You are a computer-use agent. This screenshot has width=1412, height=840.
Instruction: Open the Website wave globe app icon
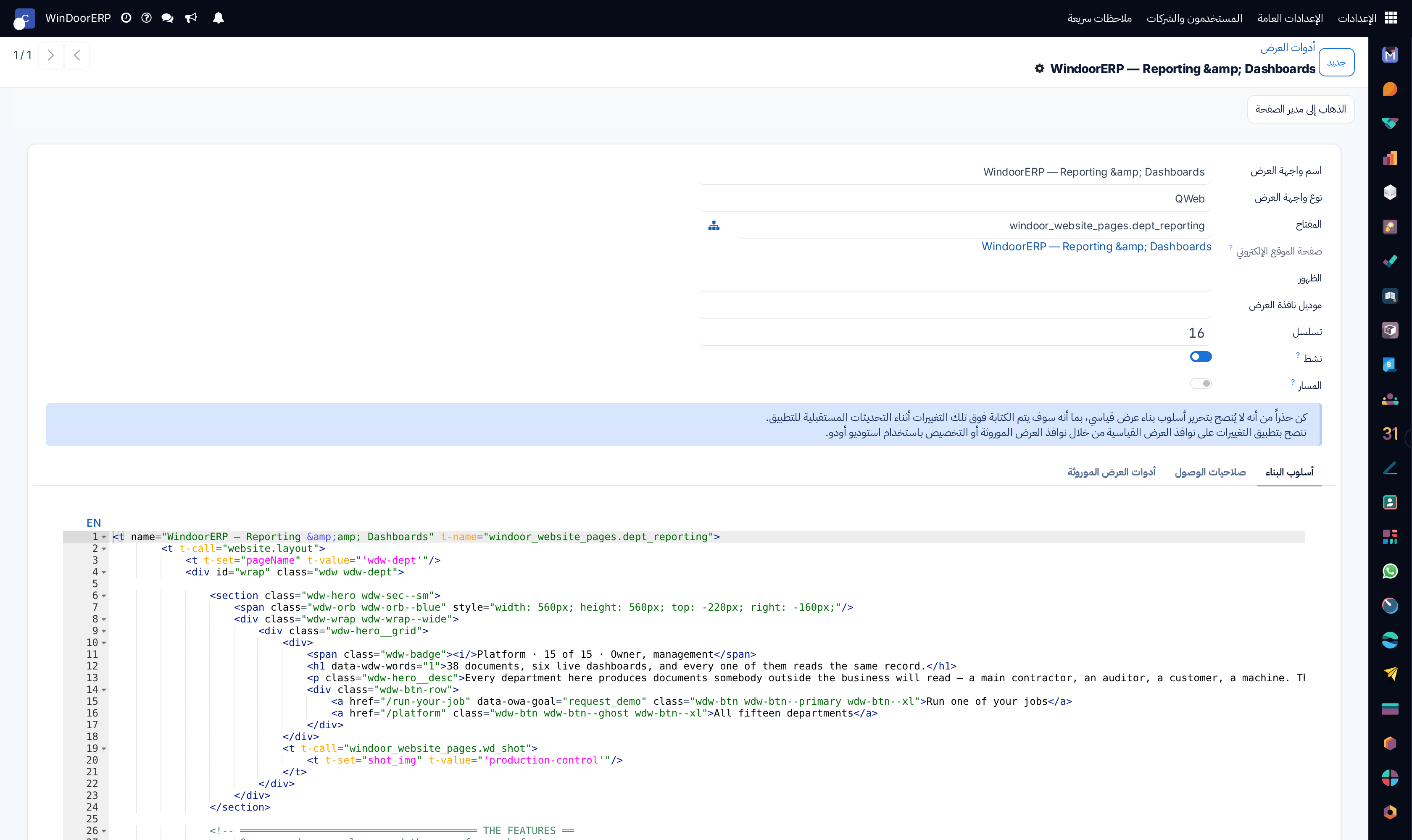(x=1390, y=640)
